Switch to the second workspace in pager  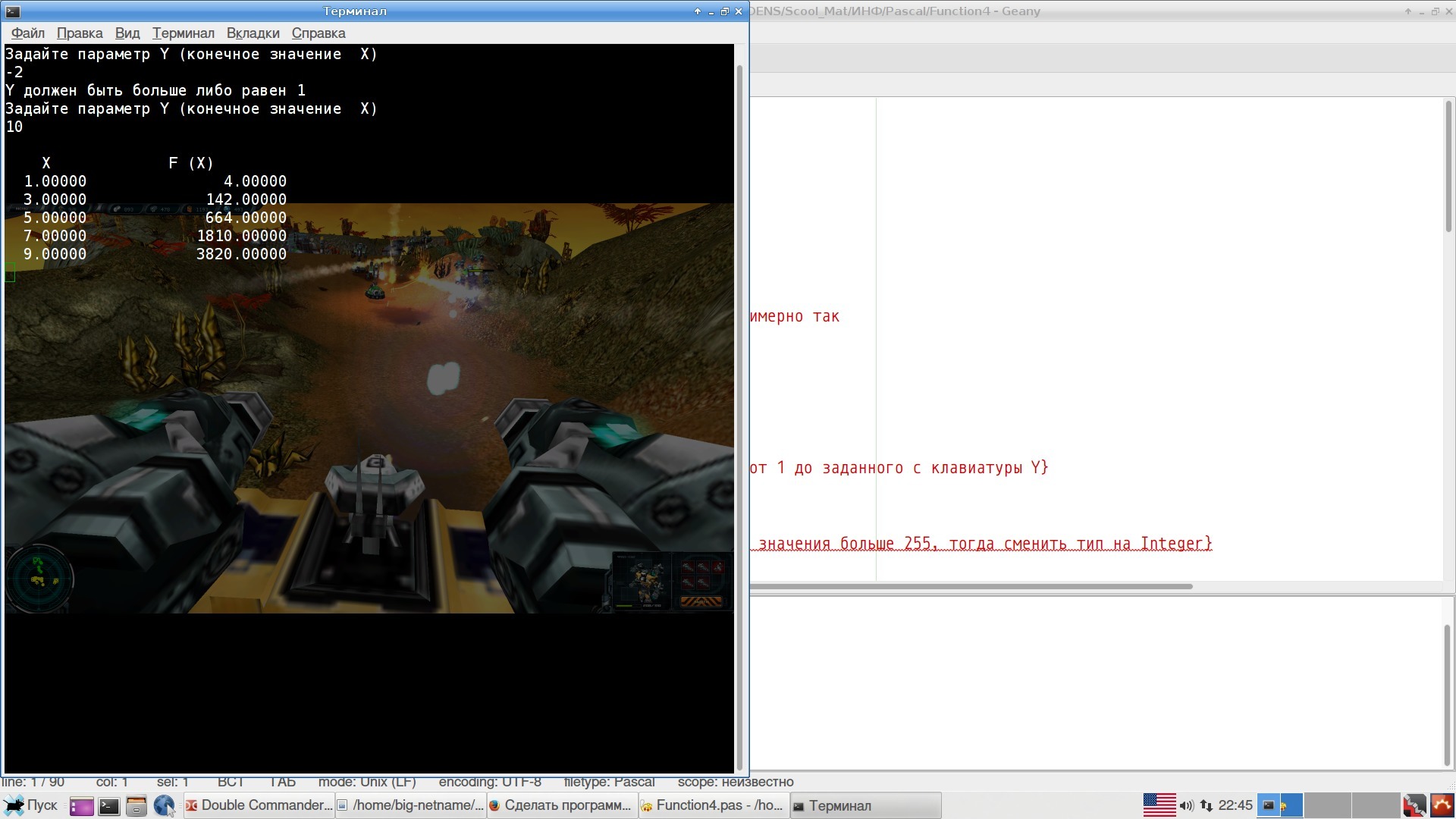tap(1328, 805)
